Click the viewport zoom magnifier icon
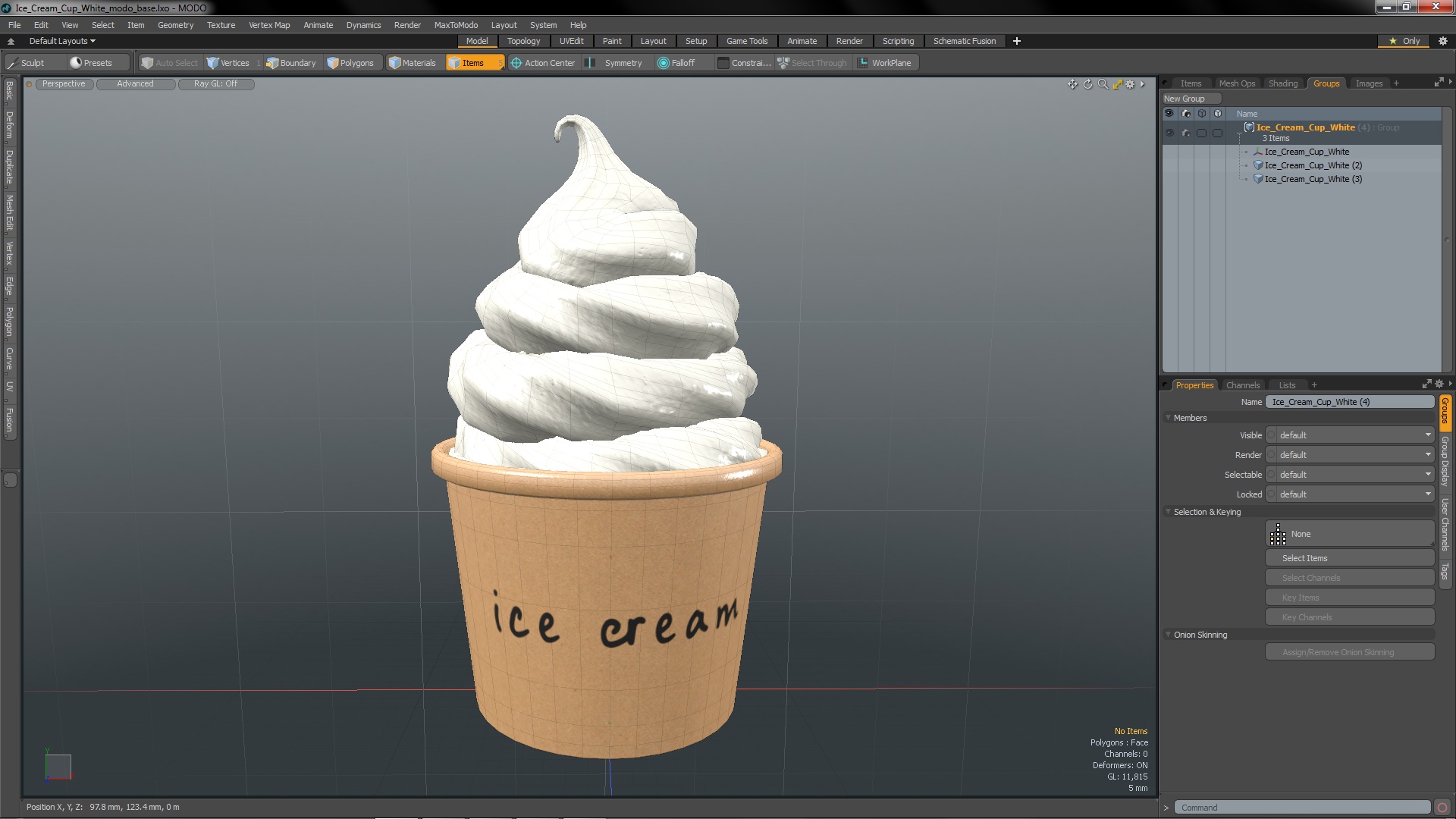 click(1103, 84)
